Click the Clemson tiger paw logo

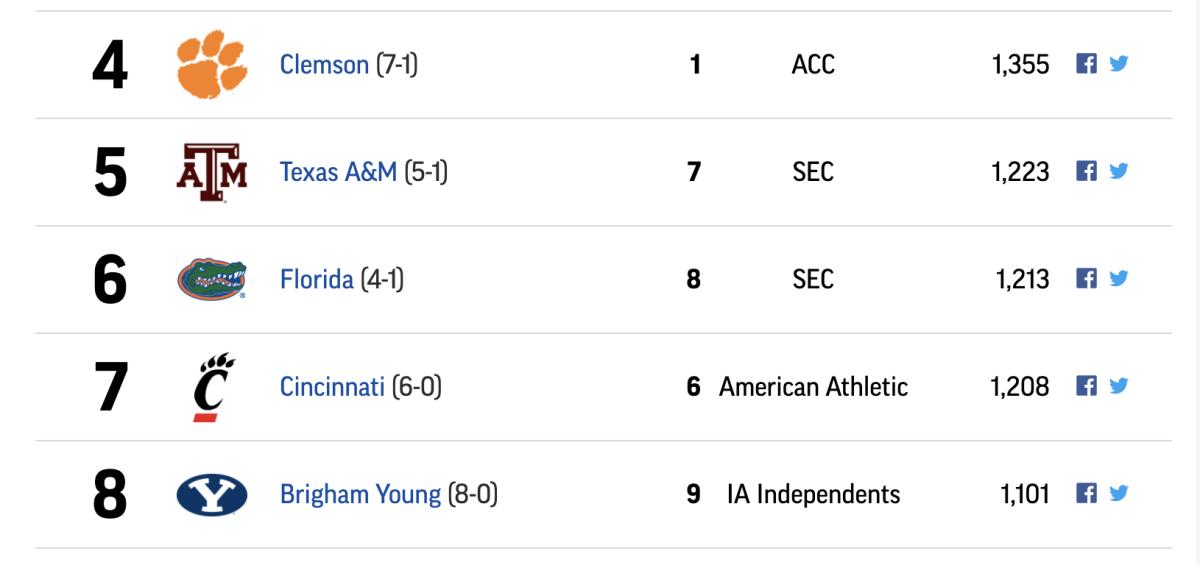point(211,64)
